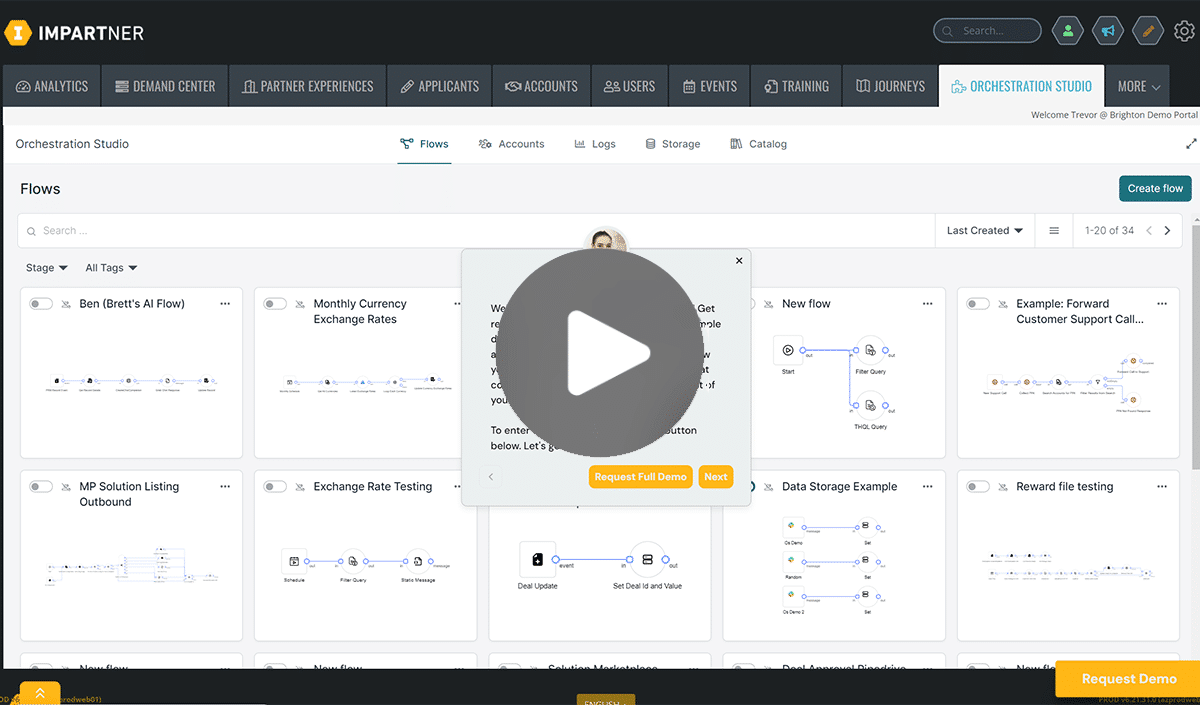The width and height of the screenshot is (1200, 705).
Task: Click the Next button in popup
Action: point(716,477)
